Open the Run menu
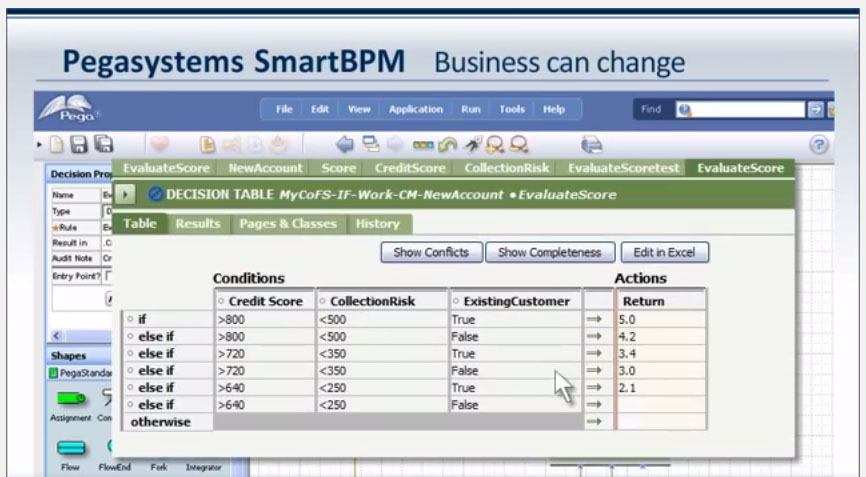The width and height of the screenshot is (866, 477). 471,109
